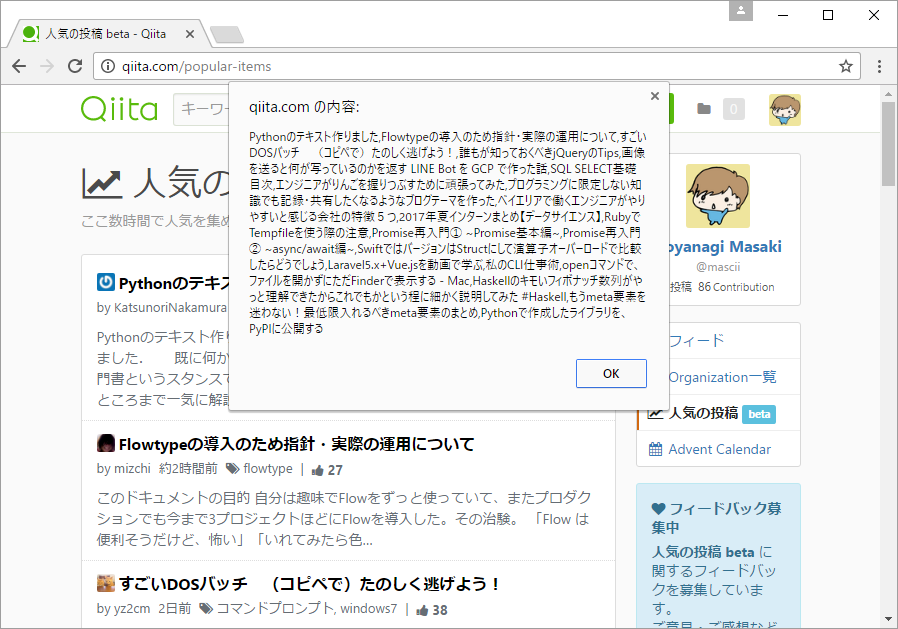Reload the page with the refresh icon
898x629 pixels.
click(x=75, y=65)
